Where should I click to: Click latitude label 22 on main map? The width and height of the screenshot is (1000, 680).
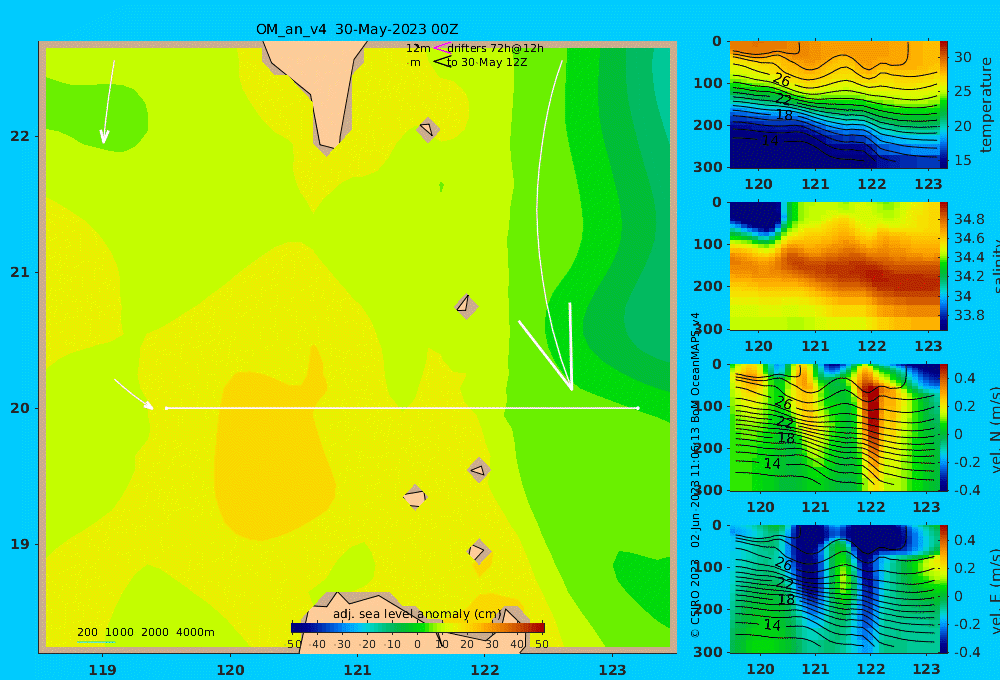(x=20, y=136)
